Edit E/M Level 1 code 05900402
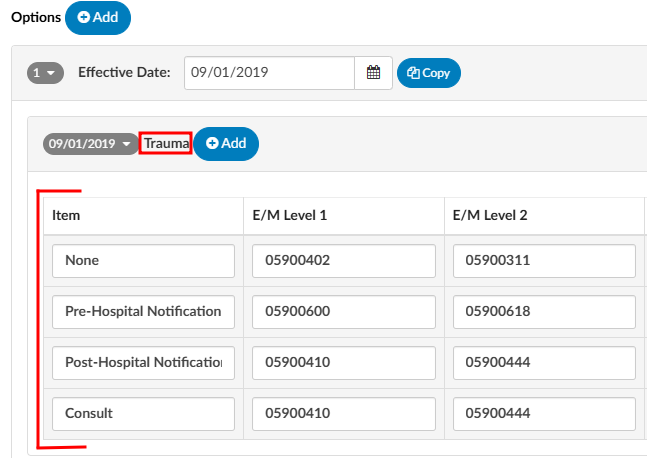Viewport: 647px width, 458px height. tap(344, 261)
